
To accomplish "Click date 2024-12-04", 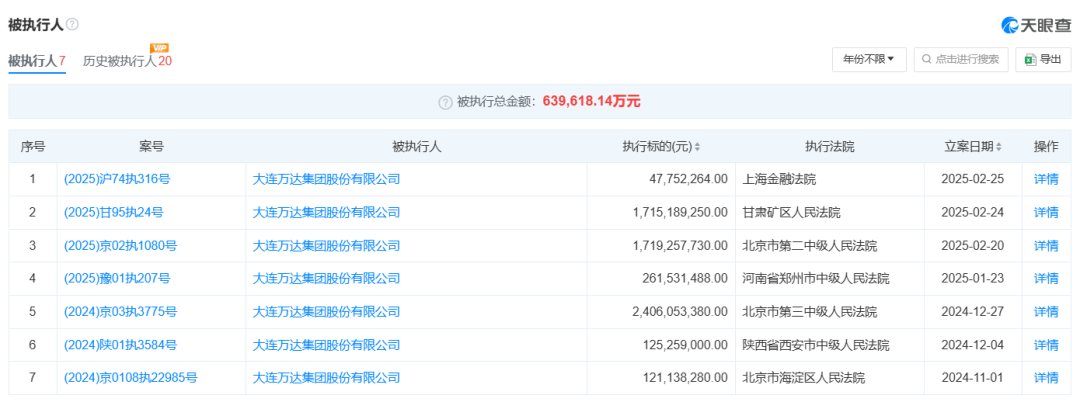I will coord(973,344).
